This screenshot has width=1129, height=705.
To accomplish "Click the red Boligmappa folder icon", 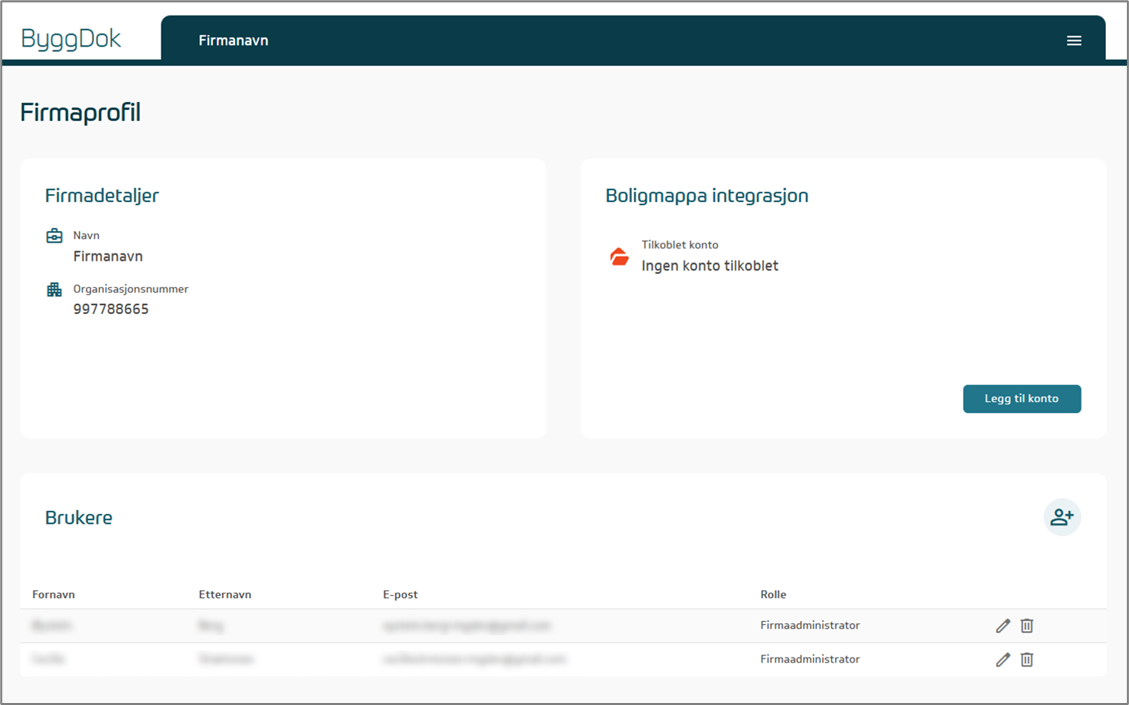I will [x=619, y=257].
